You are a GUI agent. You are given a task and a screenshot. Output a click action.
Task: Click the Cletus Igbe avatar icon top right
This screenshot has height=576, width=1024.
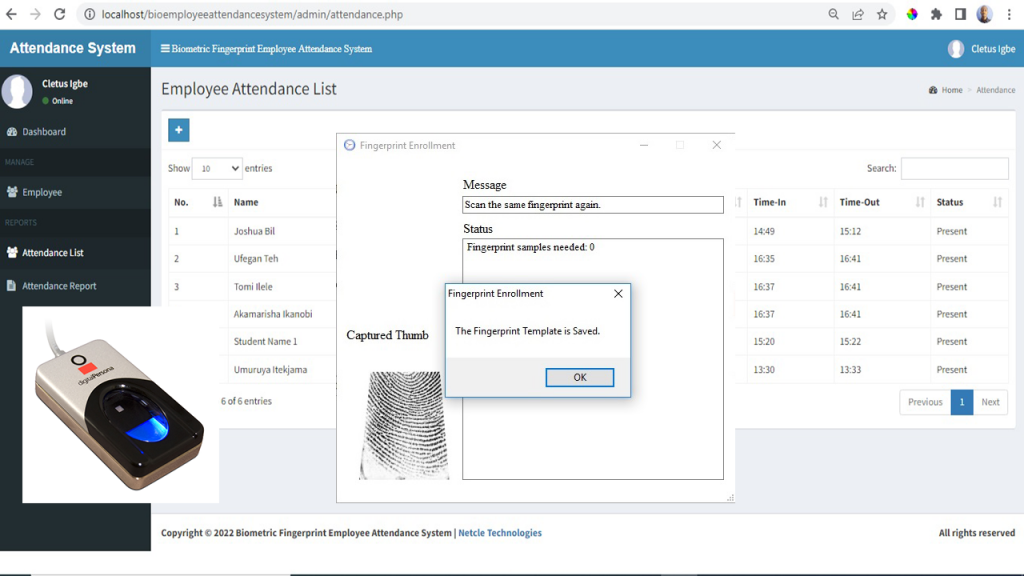(956, 47)
